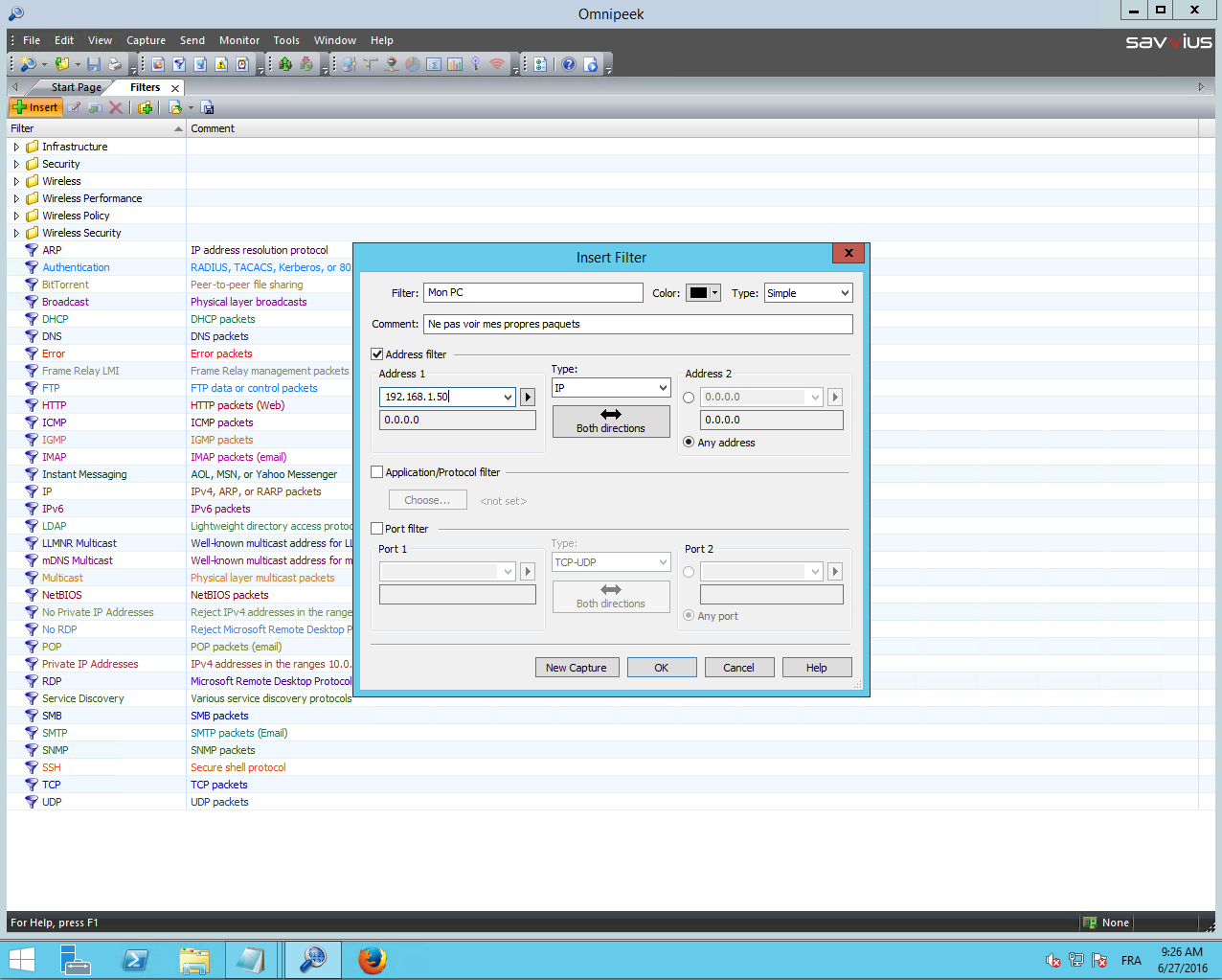Image resolution: width=1222 pixels, height=980 pixels.
Task: Expand the Infrastructure folder
Action: coord(16,147)
